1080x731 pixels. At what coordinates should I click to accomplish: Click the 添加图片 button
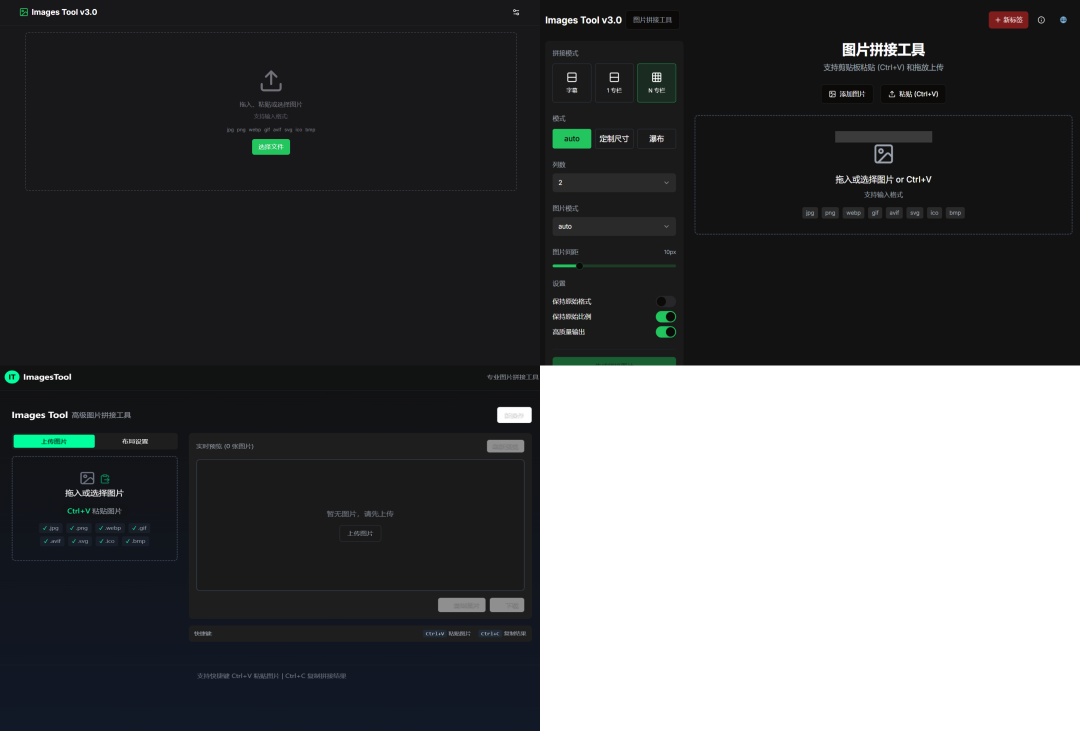[847, 94]
